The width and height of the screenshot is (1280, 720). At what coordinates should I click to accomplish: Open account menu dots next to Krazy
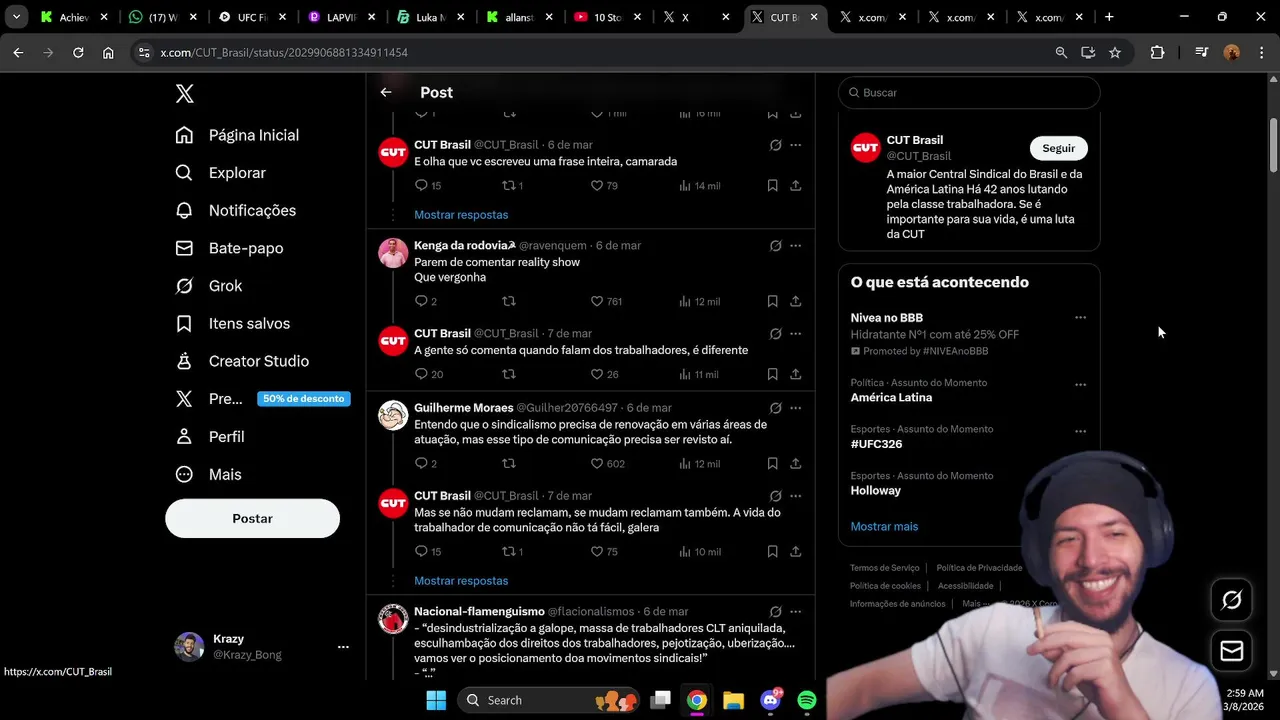pyautogui.click(x=343, y=647)
